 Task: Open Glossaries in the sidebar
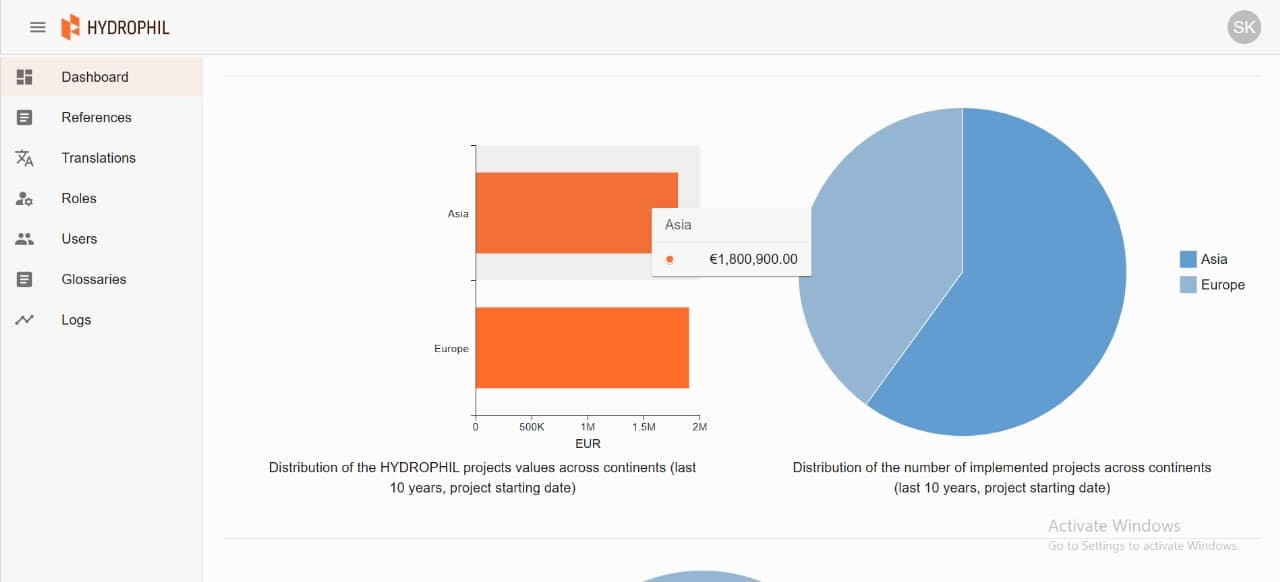[x=101, y=279]
